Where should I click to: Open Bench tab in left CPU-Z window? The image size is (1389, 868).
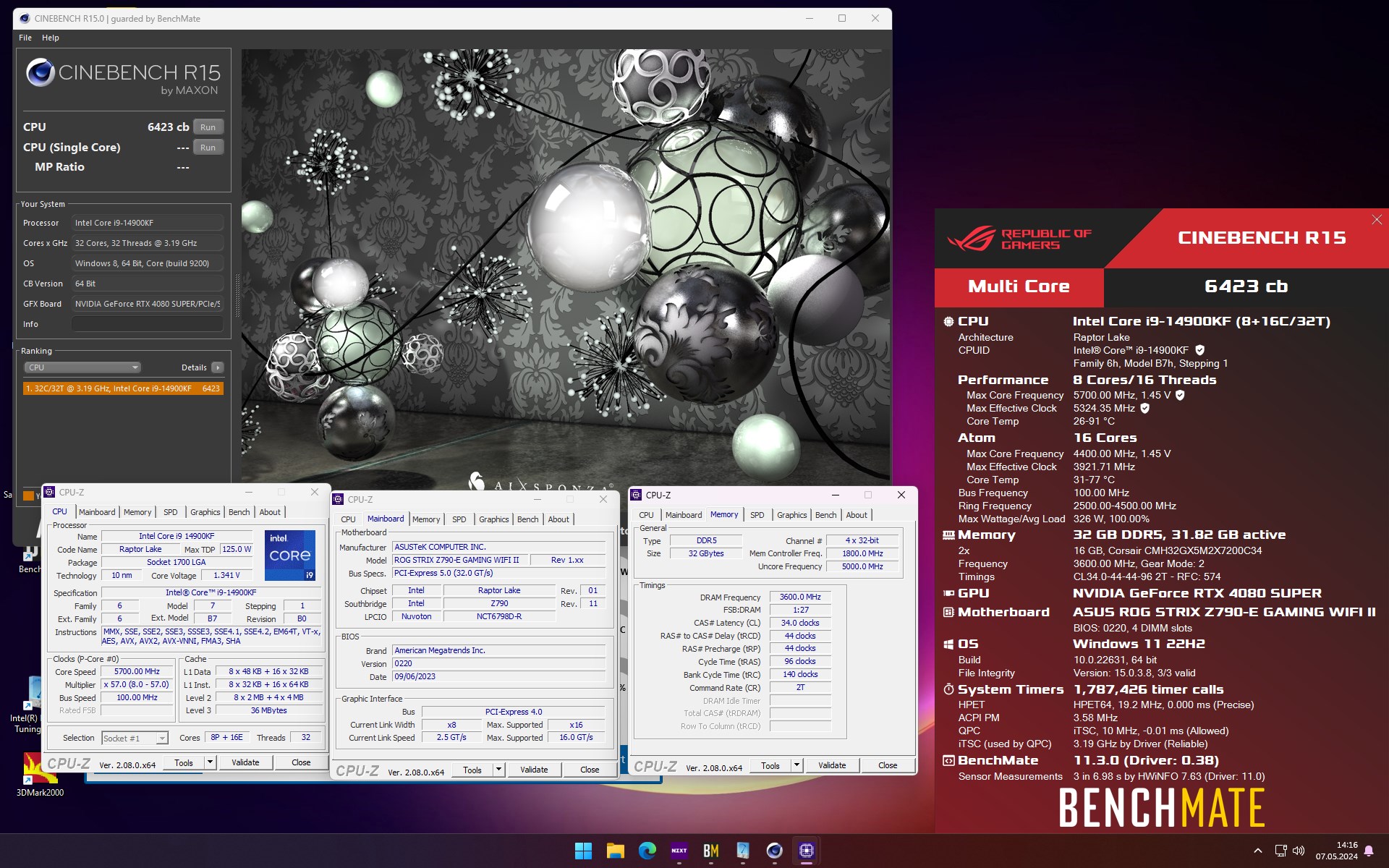[239, 512]
